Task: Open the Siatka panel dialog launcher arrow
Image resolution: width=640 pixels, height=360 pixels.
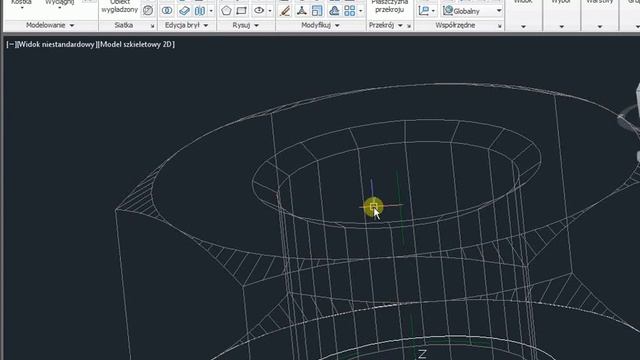Action: pyautogui.click(x=152, y=26)
